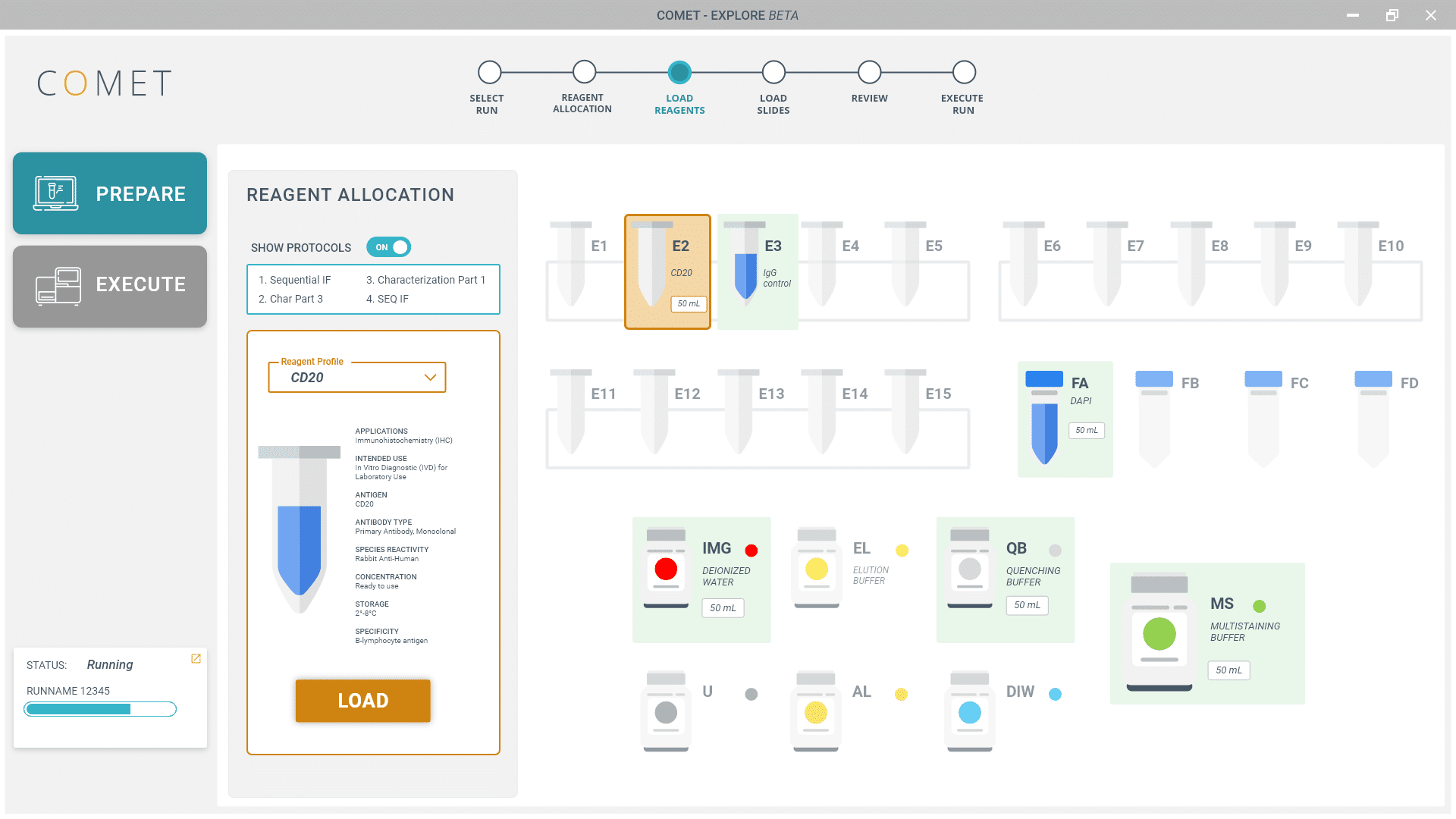Open the Prepare section

[x=110, y=193]
